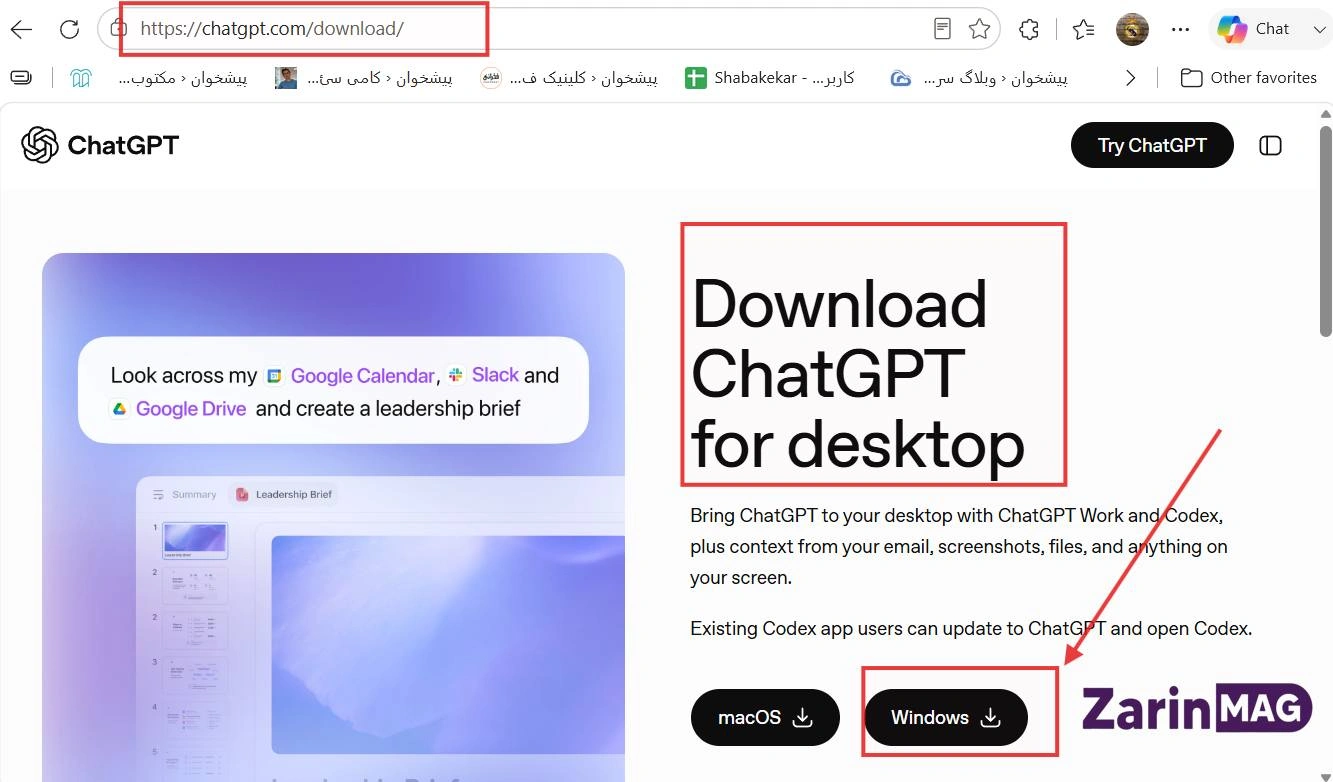Screen dimensions: 1333x782
Task: Download ChatGPT for macOS
Action: [x=765, y=717]
